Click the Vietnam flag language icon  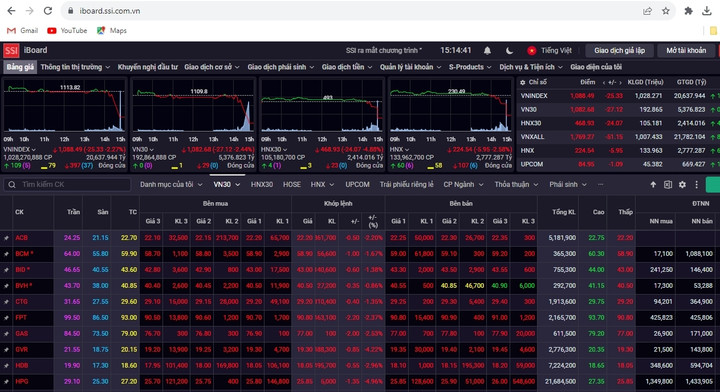[532, 50]
